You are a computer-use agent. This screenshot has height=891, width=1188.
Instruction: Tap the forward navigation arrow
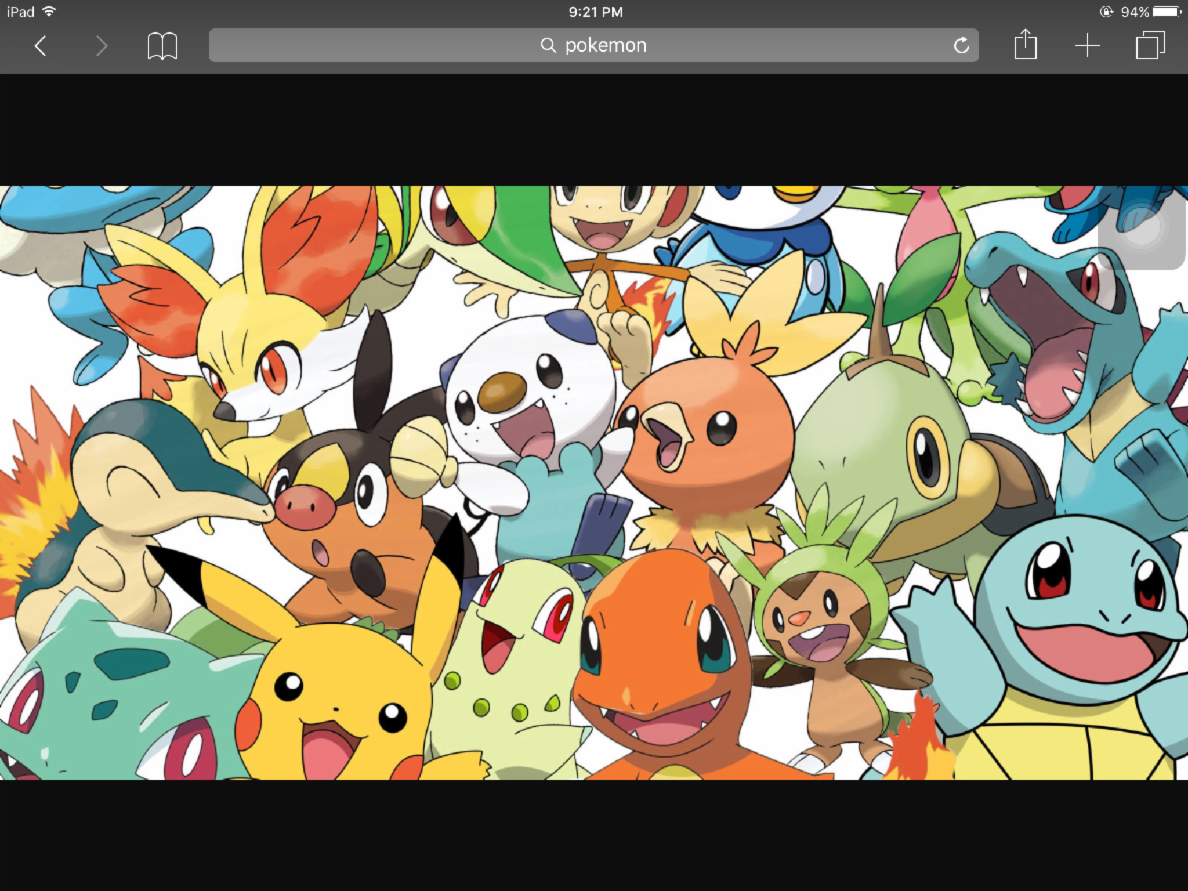coord(102,46)
